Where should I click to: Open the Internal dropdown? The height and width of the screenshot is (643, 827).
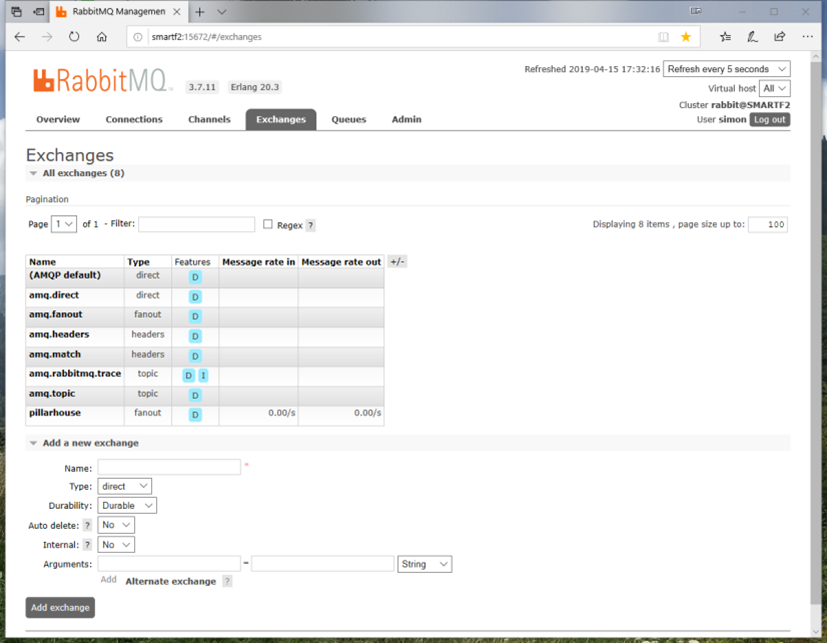coord(116,544)
